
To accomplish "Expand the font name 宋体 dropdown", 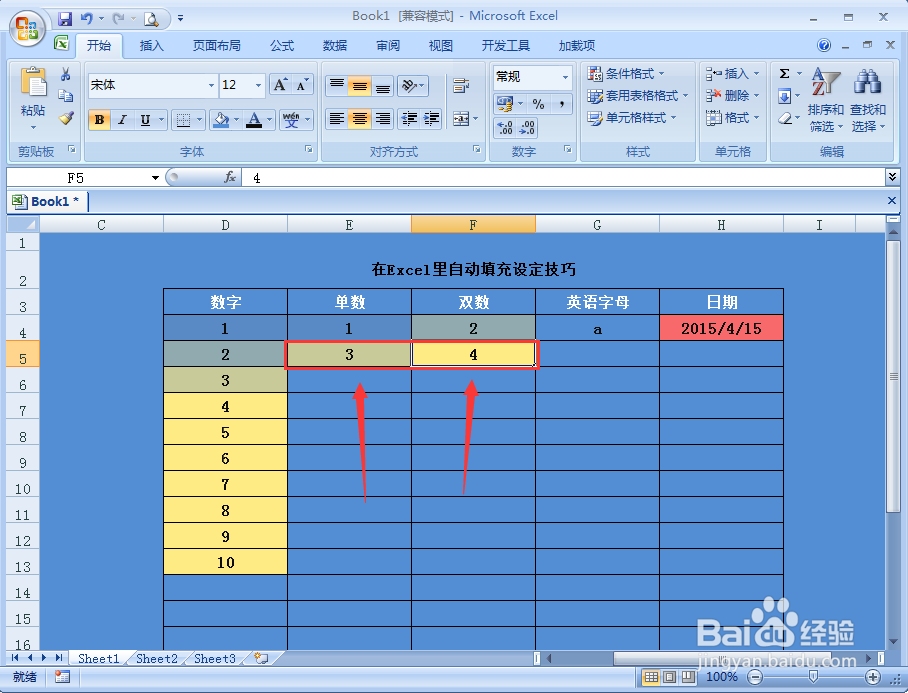I will (211, 86).
